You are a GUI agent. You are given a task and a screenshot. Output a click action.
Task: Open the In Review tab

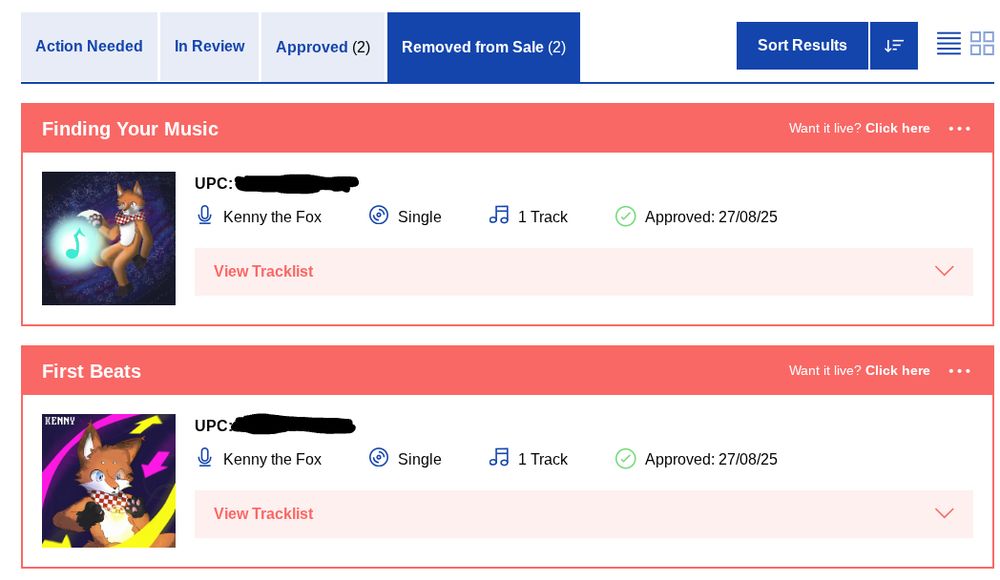tap(209, 46)
